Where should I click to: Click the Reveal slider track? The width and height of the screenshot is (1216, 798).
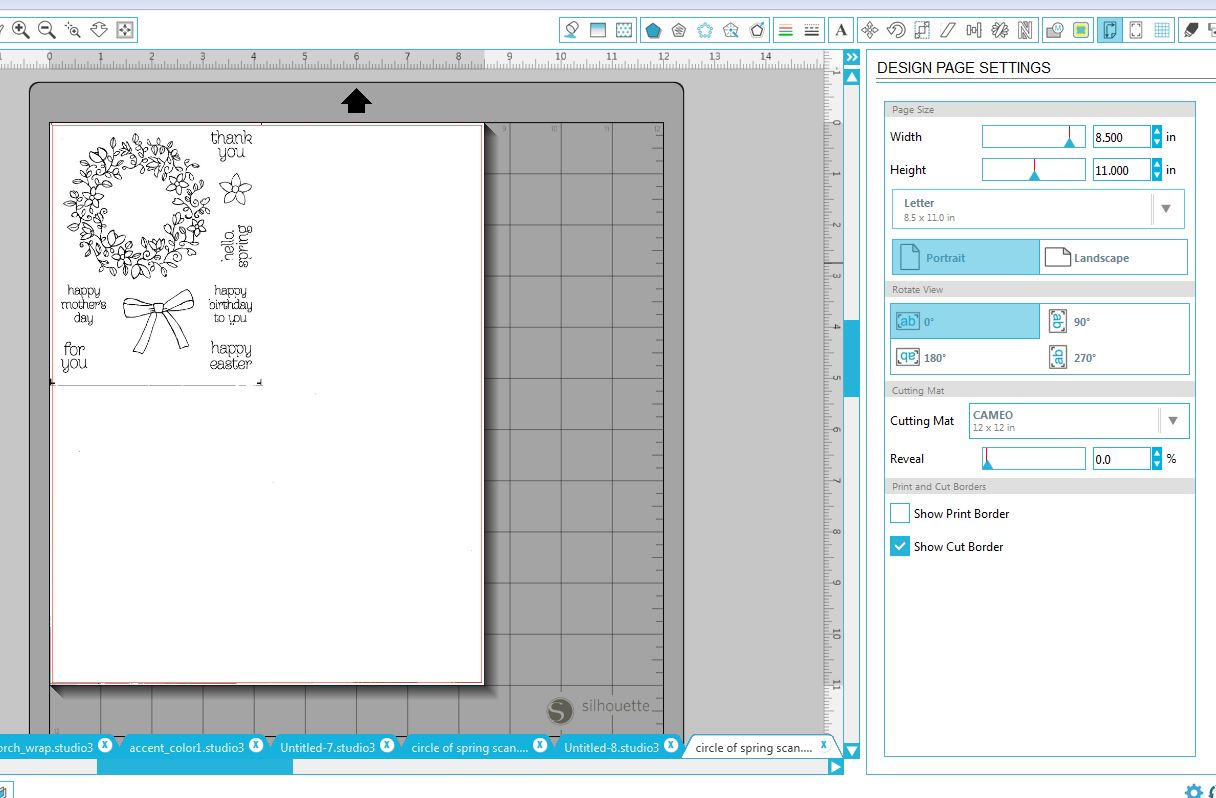tap(1033, 459)
